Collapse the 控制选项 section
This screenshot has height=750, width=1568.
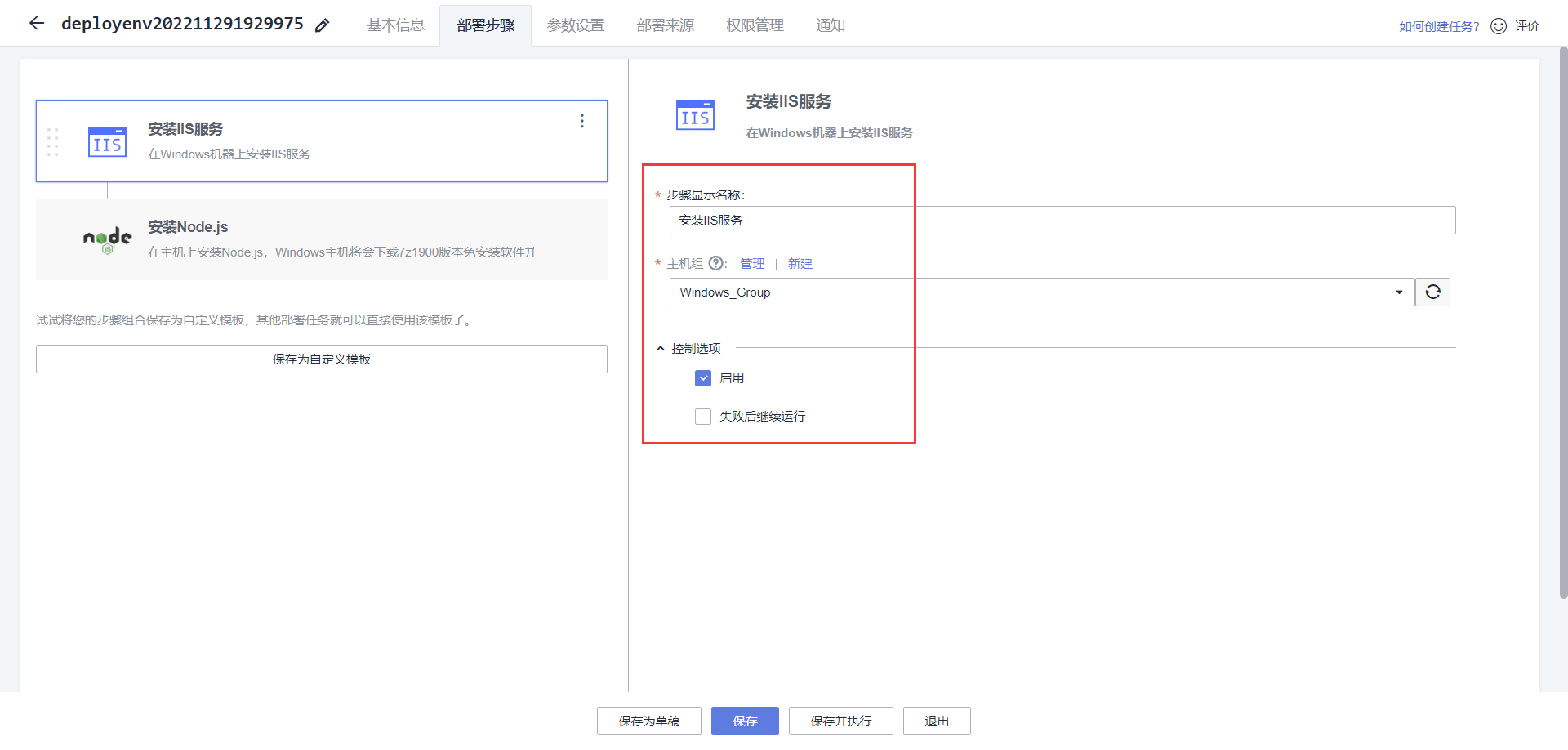coord(660,347)
